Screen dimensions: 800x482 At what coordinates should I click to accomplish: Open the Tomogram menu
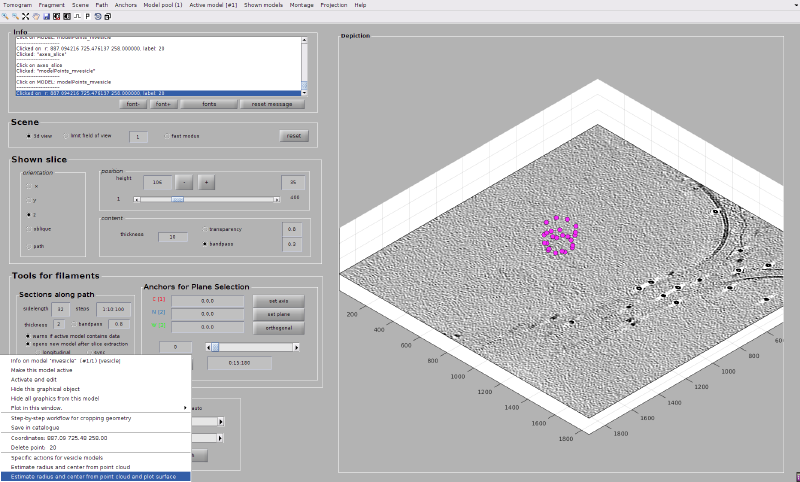tap(17, 5)
